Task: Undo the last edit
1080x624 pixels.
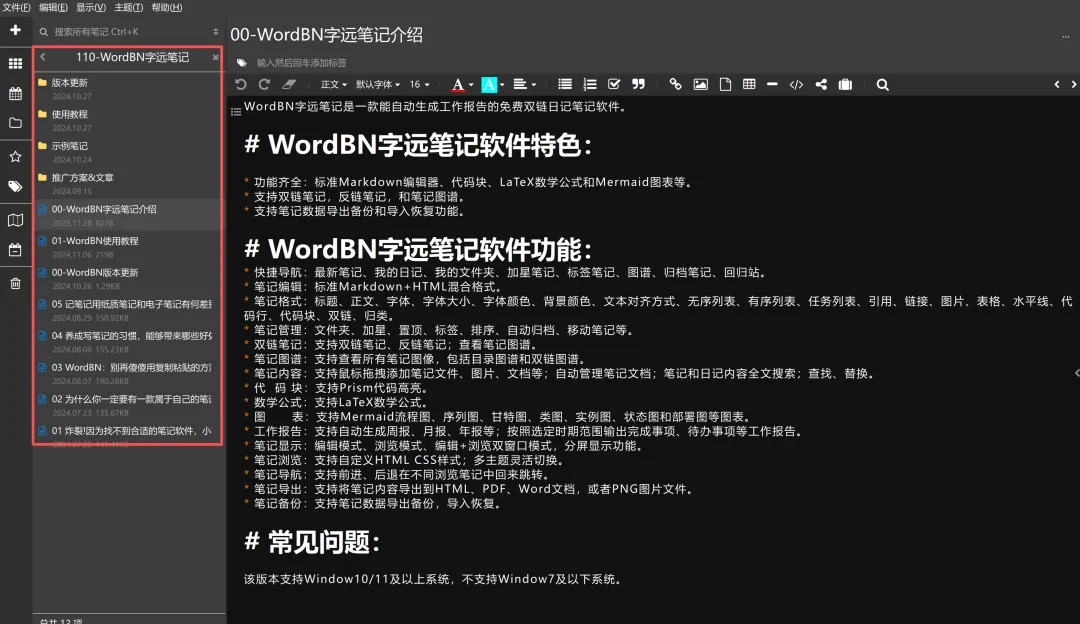Action: tap(240, 84)
